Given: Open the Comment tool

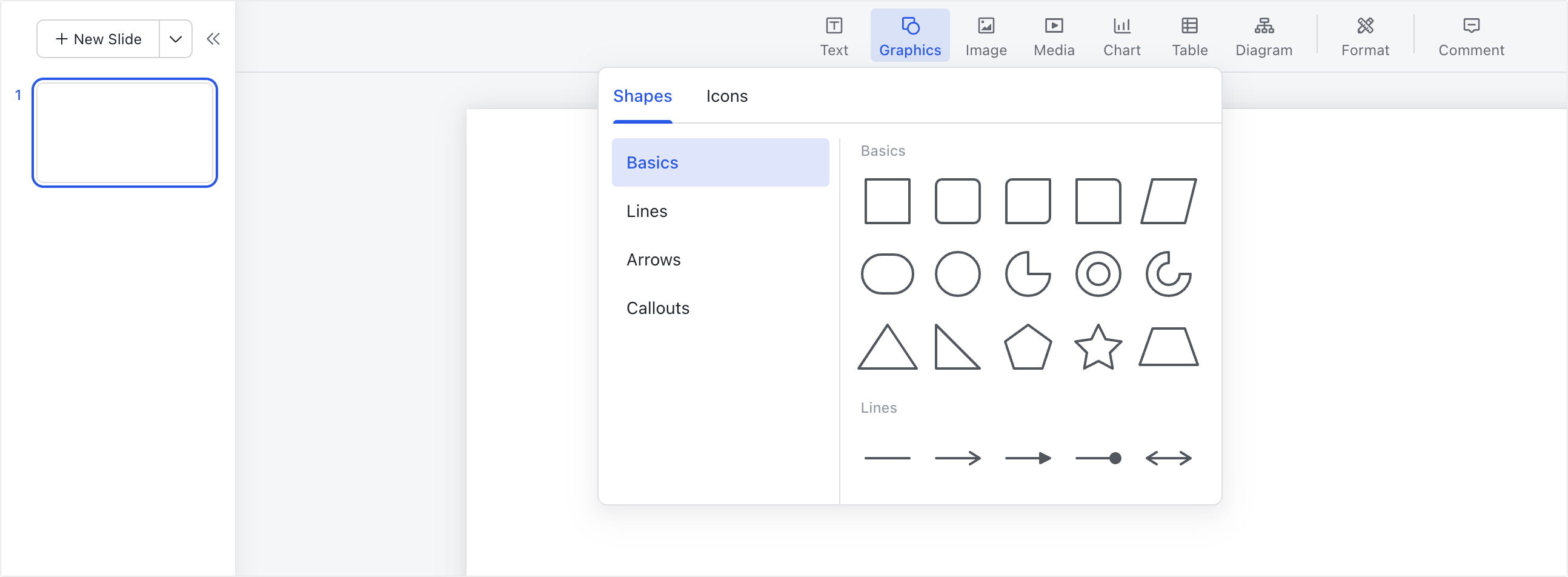Looking at the screenshot, I should coord(1470,36).
